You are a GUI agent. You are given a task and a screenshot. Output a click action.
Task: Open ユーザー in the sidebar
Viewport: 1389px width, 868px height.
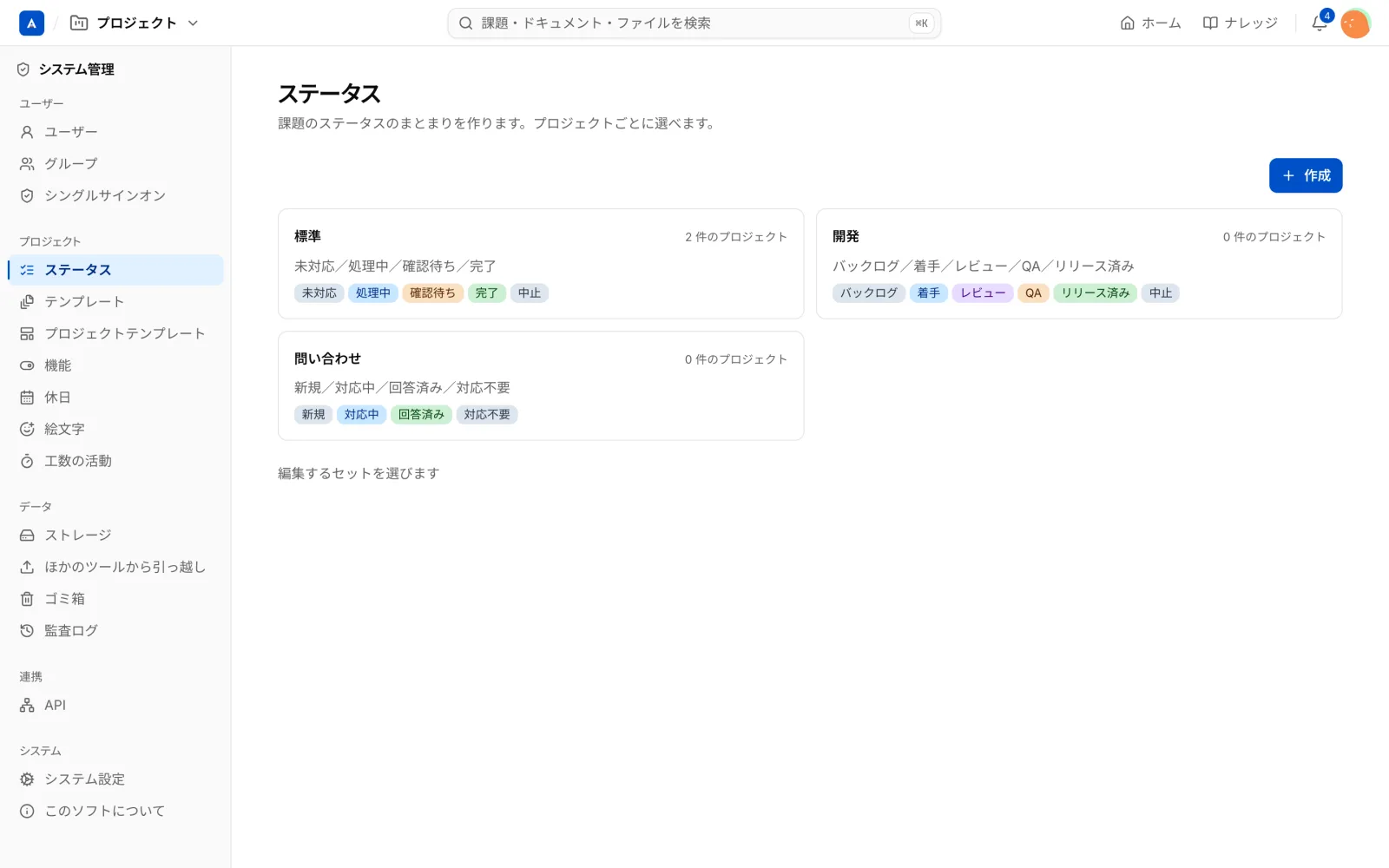click(x=115, y=132)
